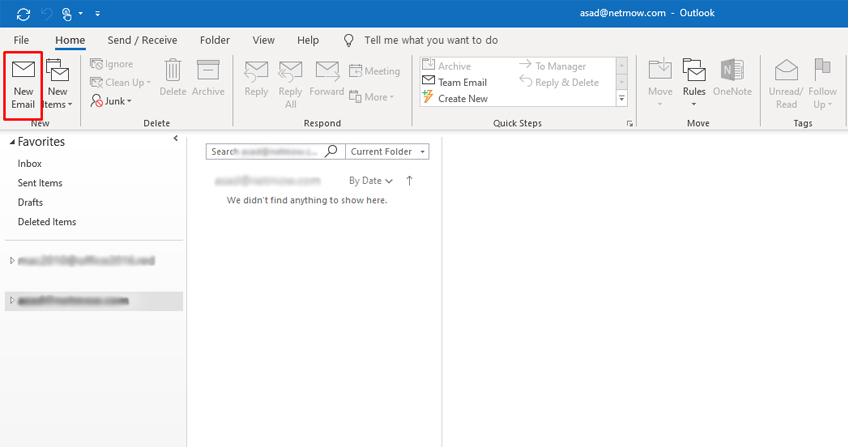
Task: Click the Forward icon
Action: click(327, 71)
